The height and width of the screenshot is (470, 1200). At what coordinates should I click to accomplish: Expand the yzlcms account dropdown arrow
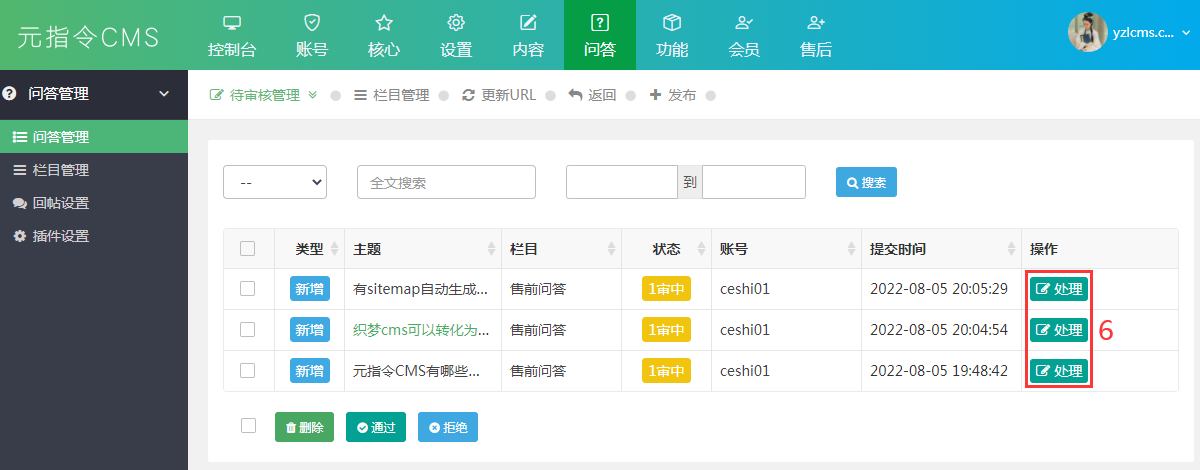1186,33
